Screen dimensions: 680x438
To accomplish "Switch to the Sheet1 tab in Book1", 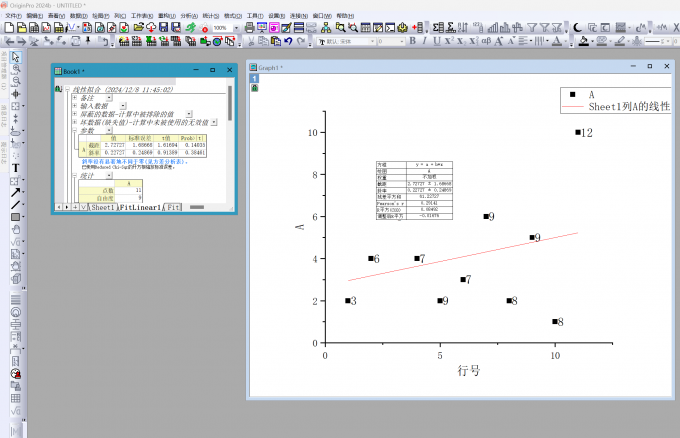I will (x=102, y=207).
